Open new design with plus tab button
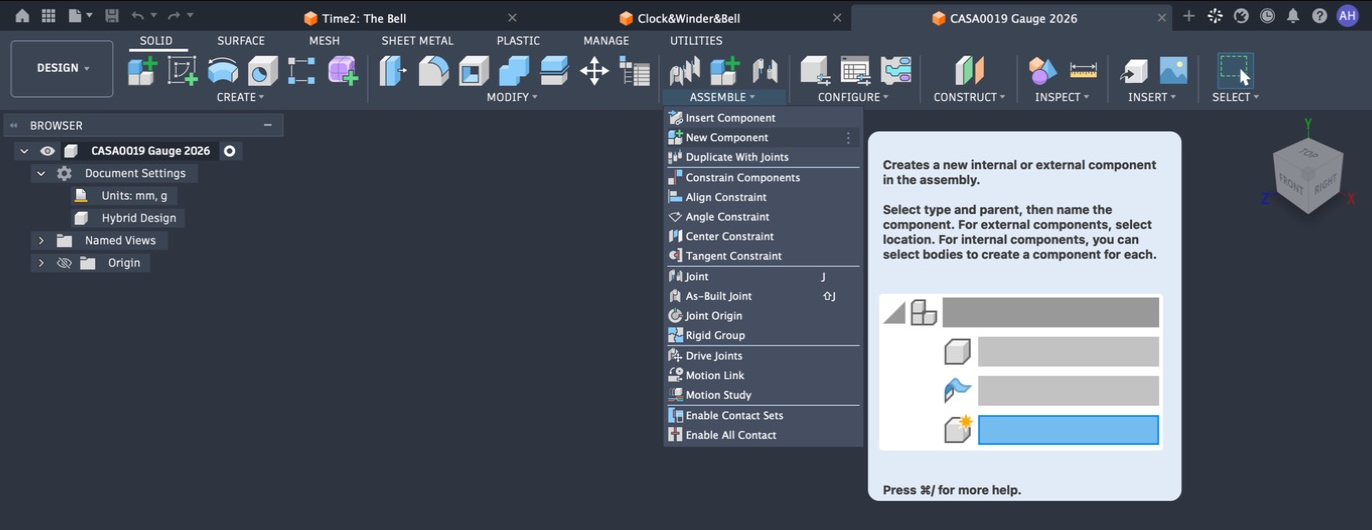This screenshot has width=1372, height=530. click(x=1188, y=16)
